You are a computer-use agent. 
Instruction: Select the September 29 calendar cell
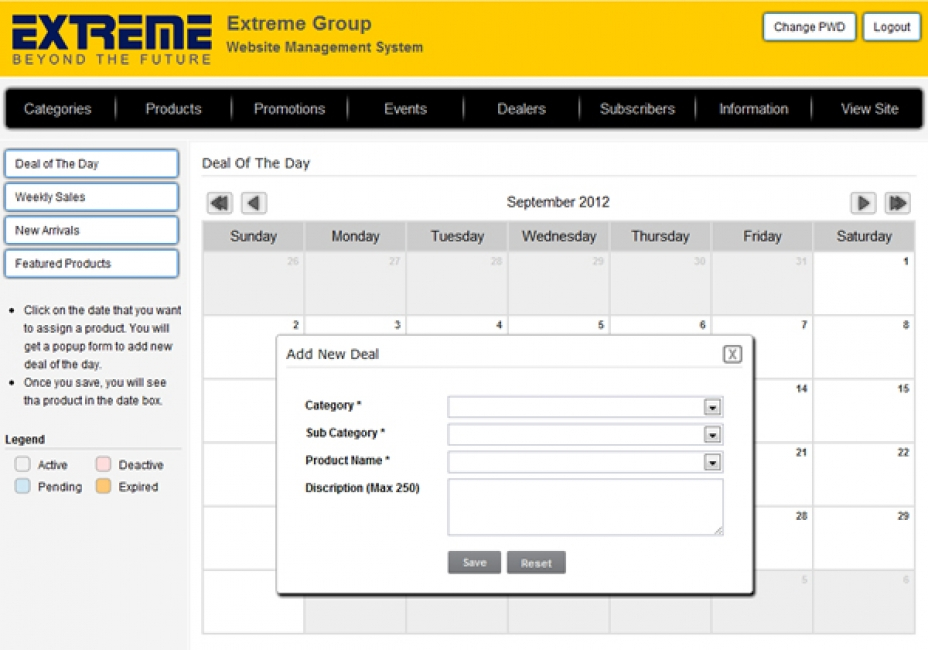point(864,539)
